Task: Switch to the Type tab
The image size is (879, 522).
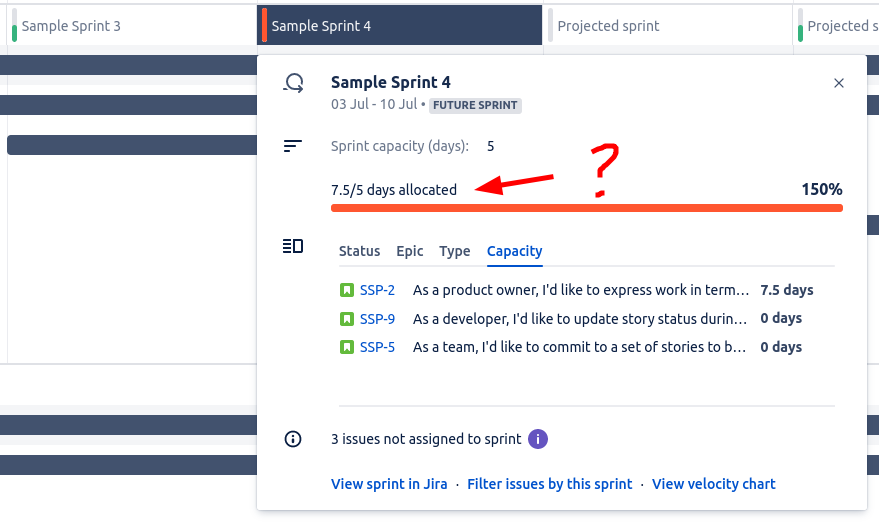Action: (x=455, y=251)
